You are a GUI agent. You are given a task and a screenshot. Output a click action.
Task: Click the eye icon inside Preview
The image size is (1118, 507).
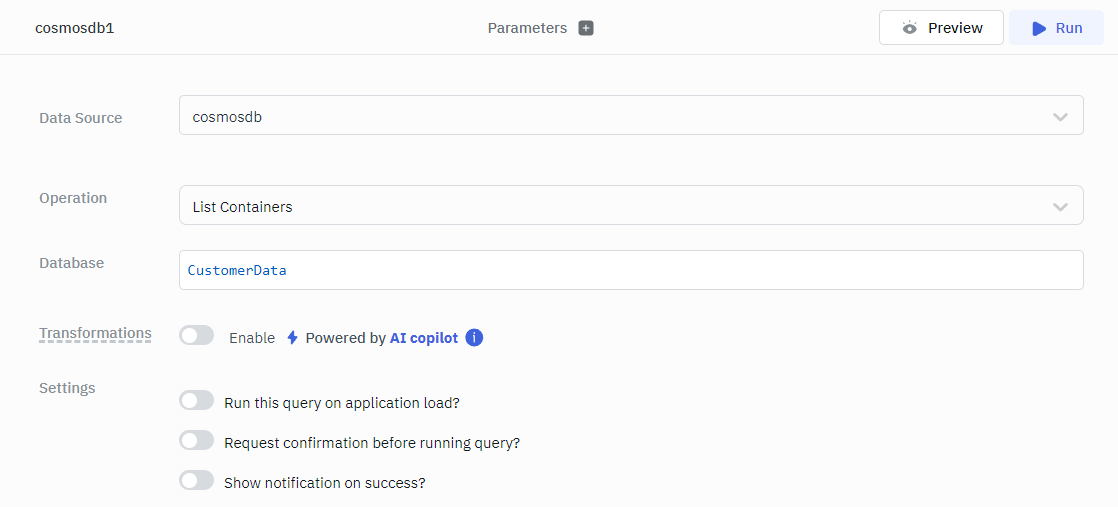pyautogui.click(x=909, y=28)
